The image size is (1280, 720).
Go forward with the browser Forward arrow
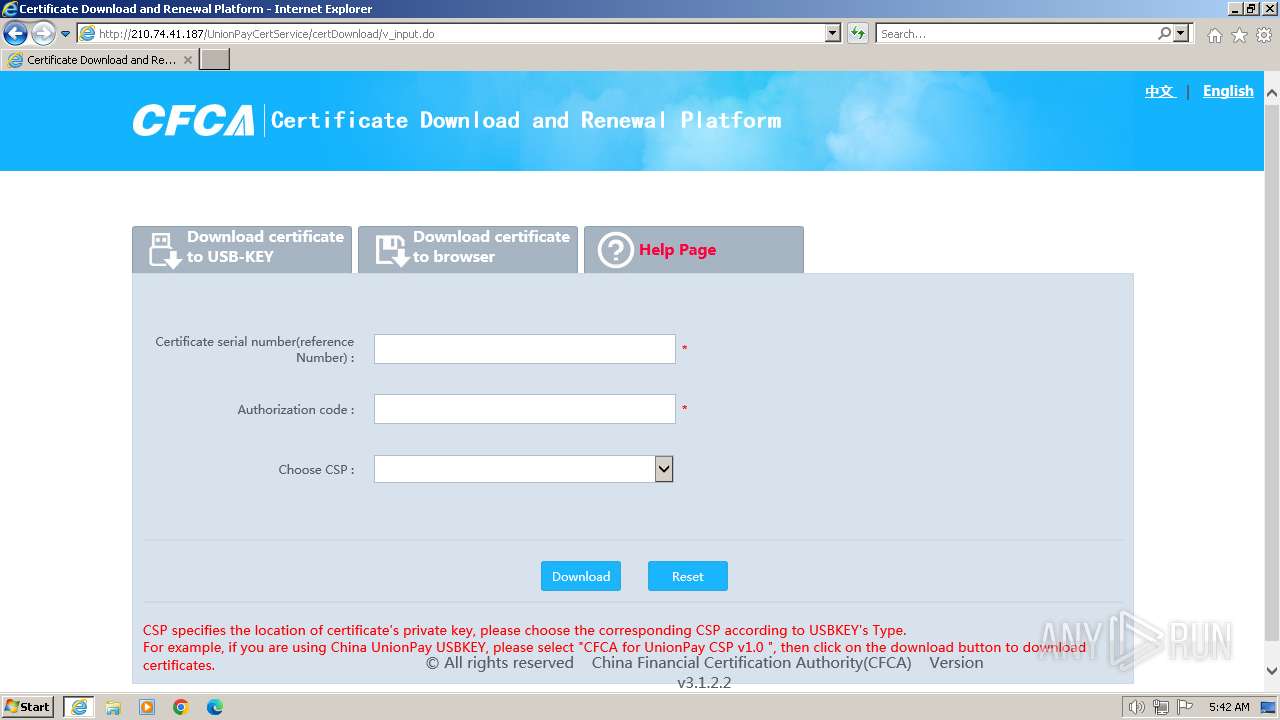(43, 34)
